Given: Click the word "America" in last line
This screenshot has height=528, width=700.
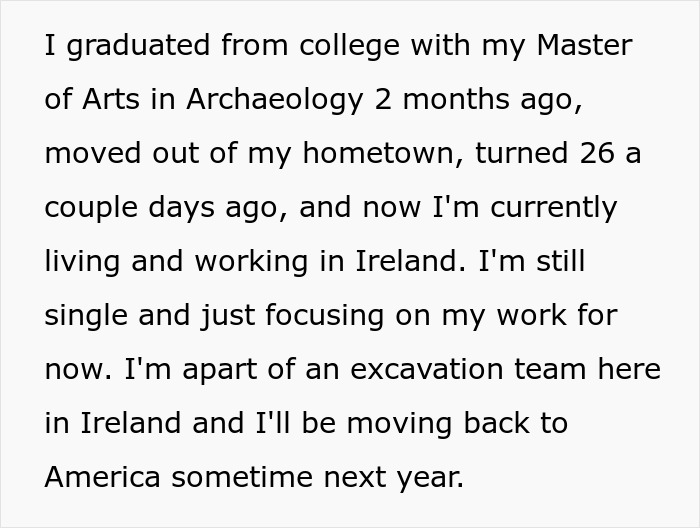Looking at the screenshot, I should point(102,477).
